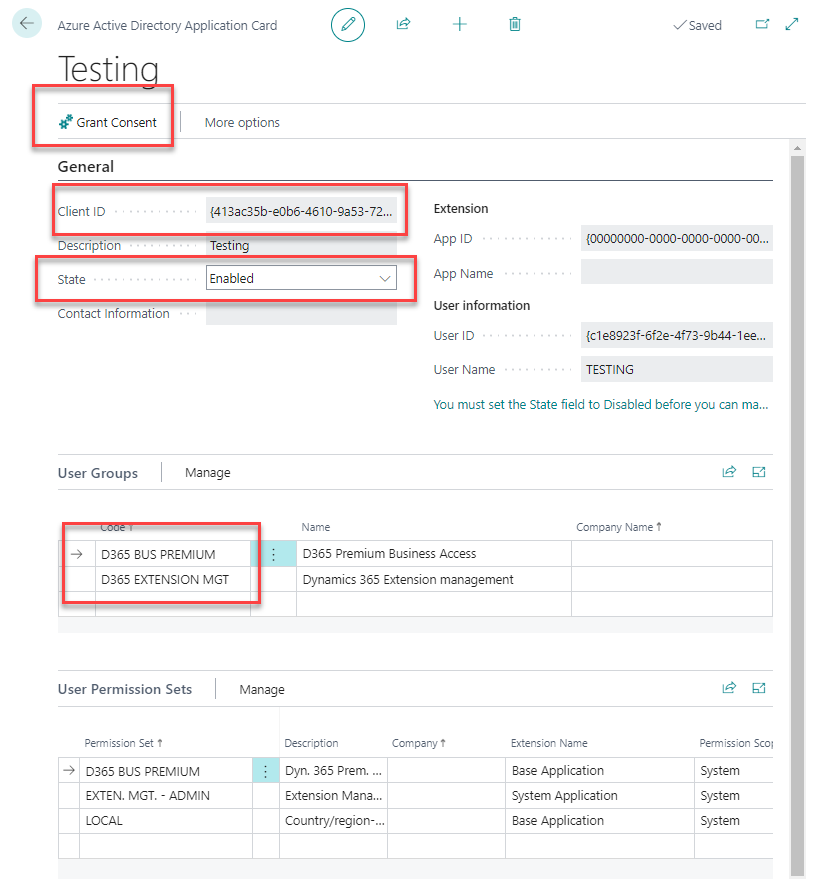This screenshot has width=836, height=879.
Task: Open the share icon in User Groups section
Action: click(729, 471)
